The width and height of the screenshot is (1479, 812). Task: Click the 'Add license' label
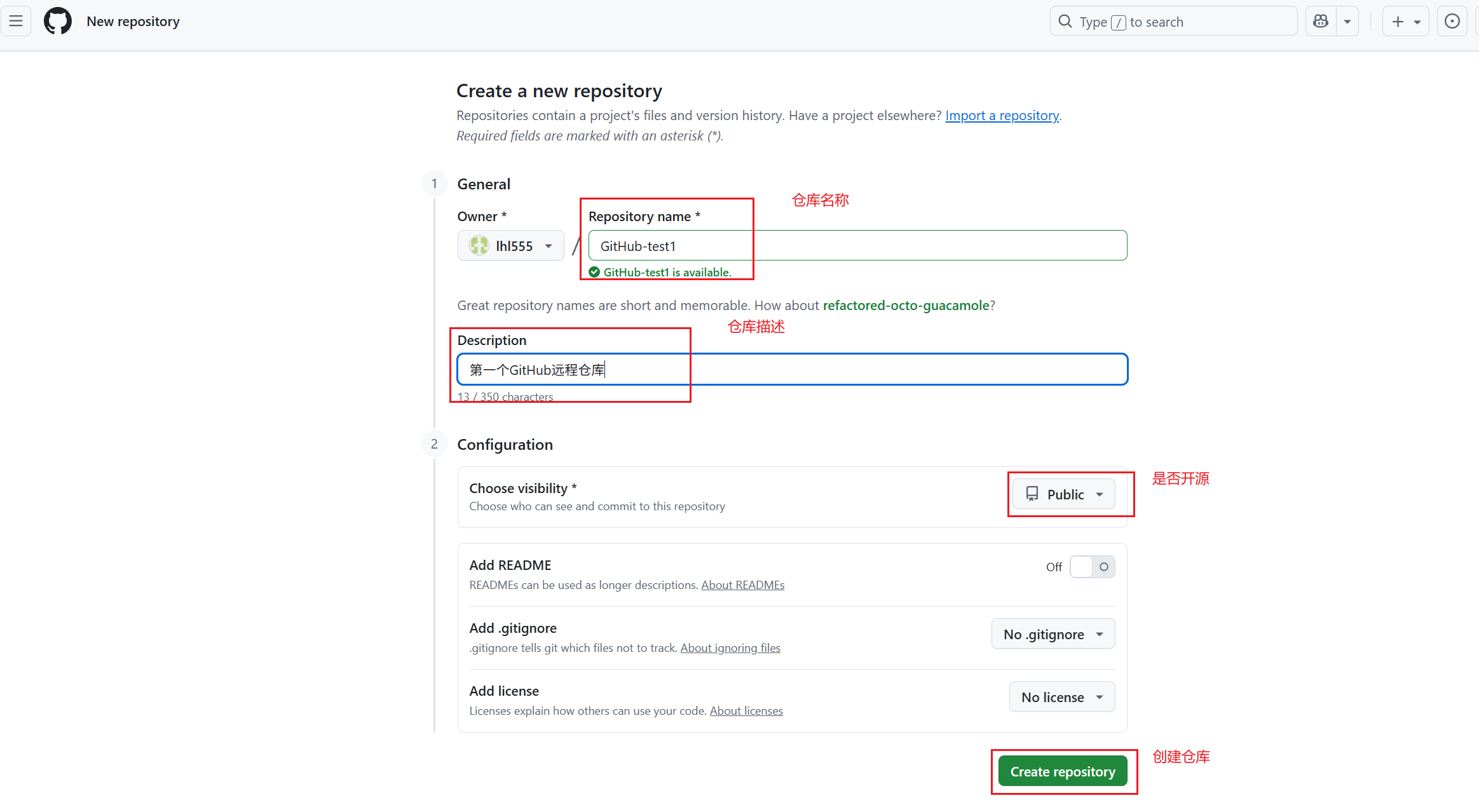point(504,691)
